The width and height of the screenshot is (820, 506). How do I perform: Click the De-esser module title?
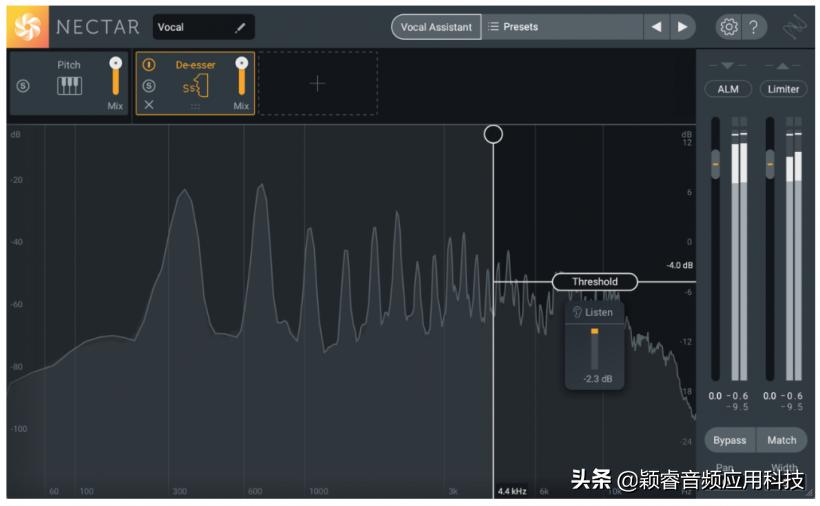point(196,65)
